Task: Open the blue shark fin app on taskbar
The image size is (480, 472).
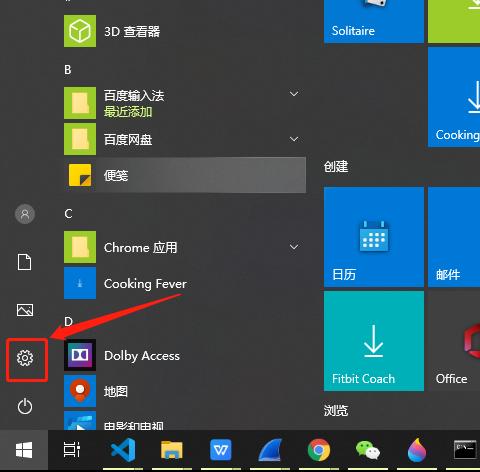Action: point(270,450)
